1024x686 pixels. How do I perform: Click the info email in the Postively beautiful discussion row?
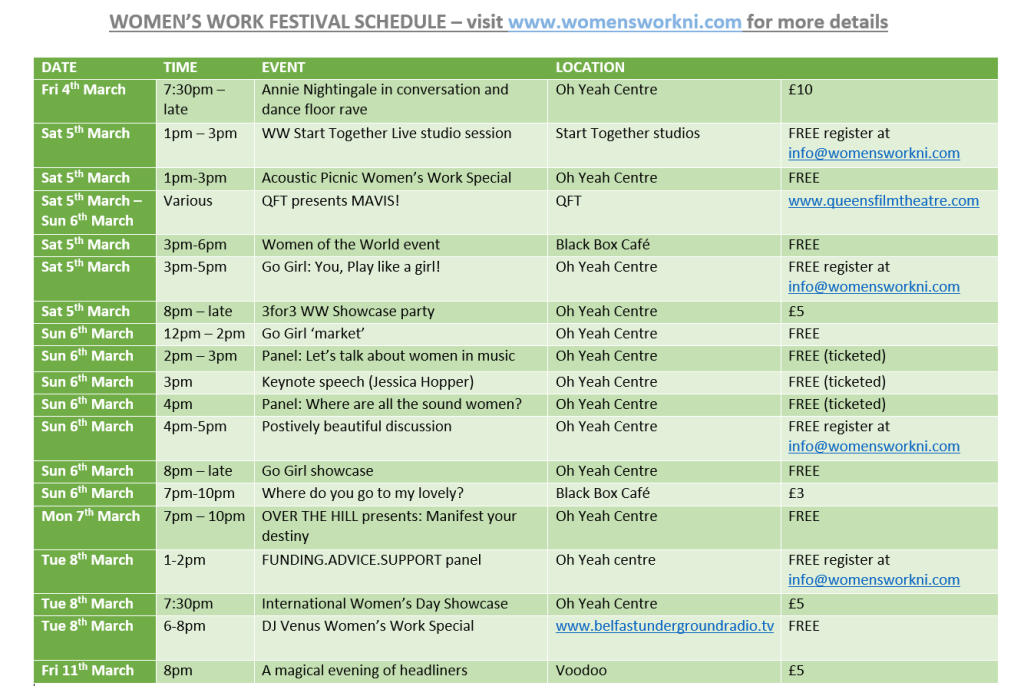[874, 446]
